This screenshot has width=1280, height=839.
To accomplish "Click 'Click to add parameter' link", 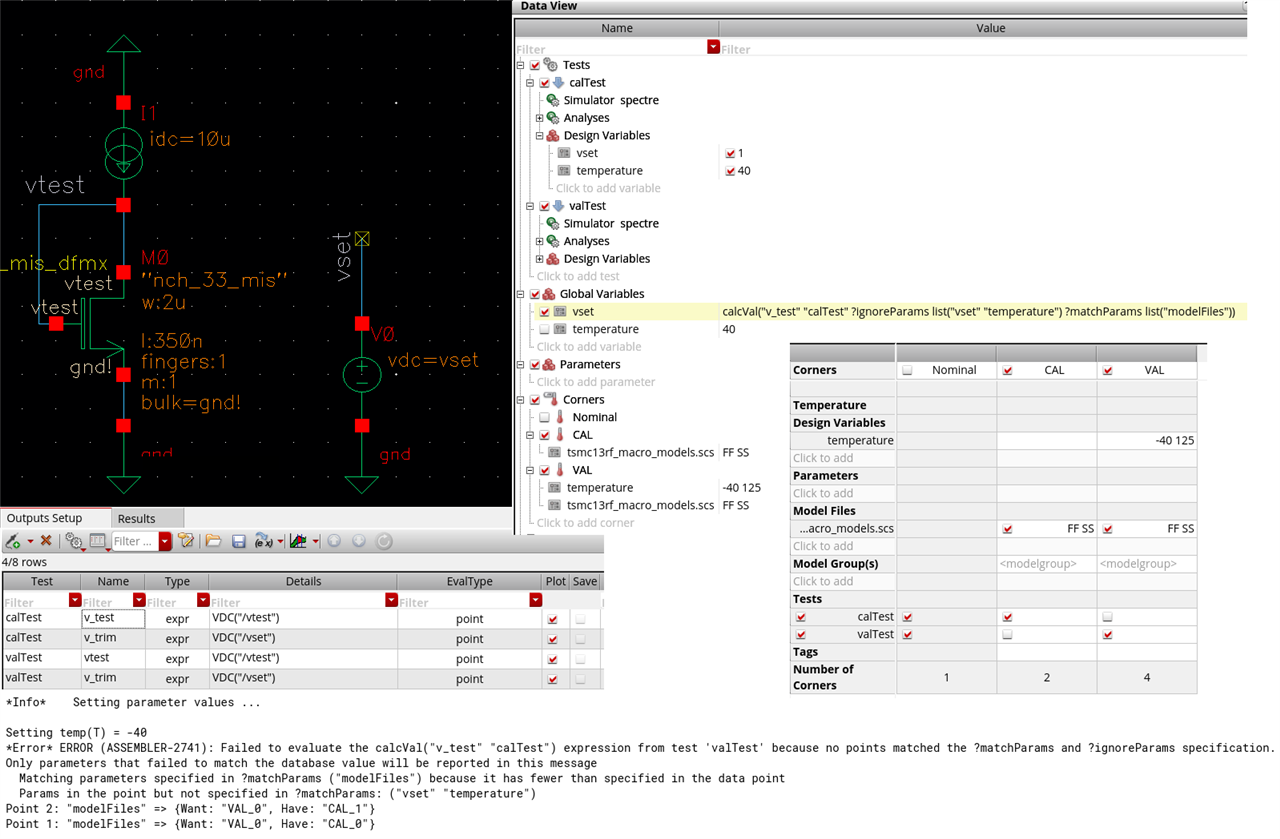I will tap(596, 382).
